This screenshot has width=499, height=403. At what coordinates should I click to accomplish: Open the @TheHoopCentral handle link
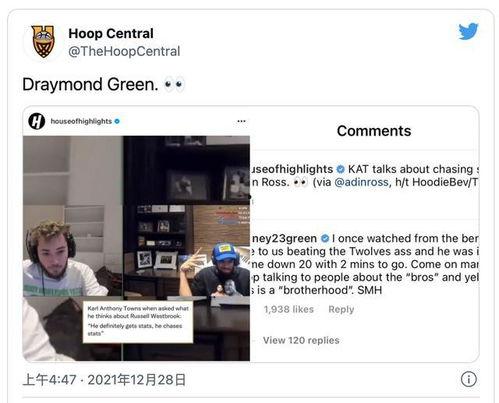click(x=124, y=51)
